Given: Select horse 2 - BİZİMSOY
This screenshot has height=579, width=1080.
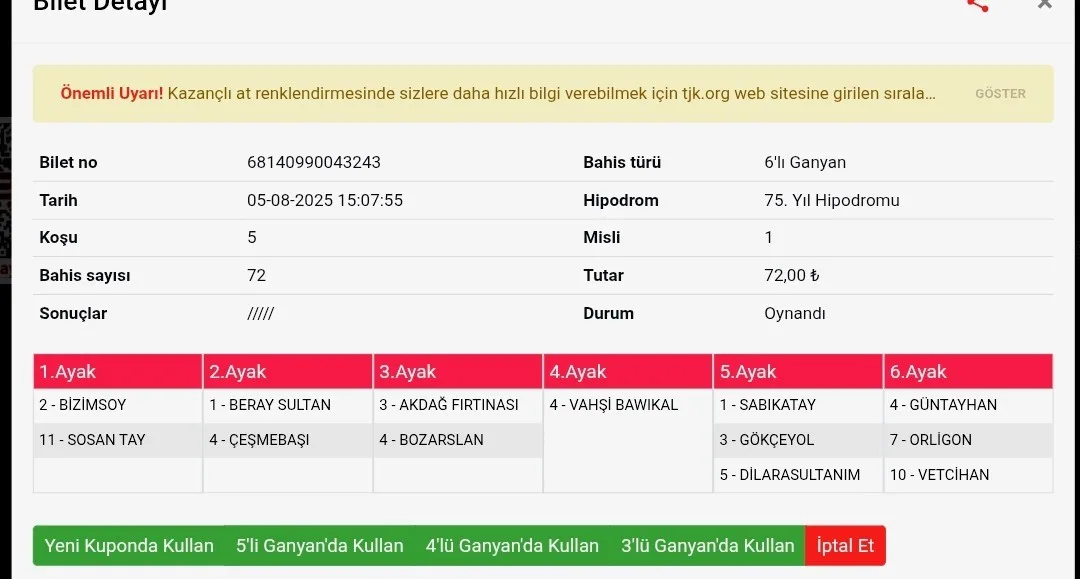Looking at the screenshot, I should [x=83, y=405].
